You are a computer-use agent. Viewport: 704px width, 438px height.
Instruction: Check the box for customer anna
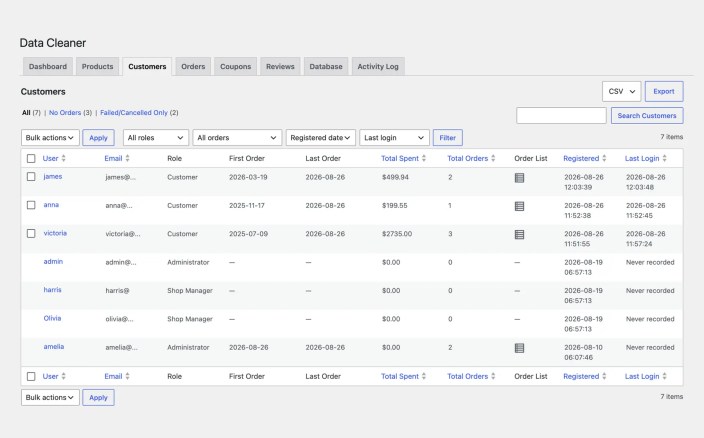[x=31, y=205]
